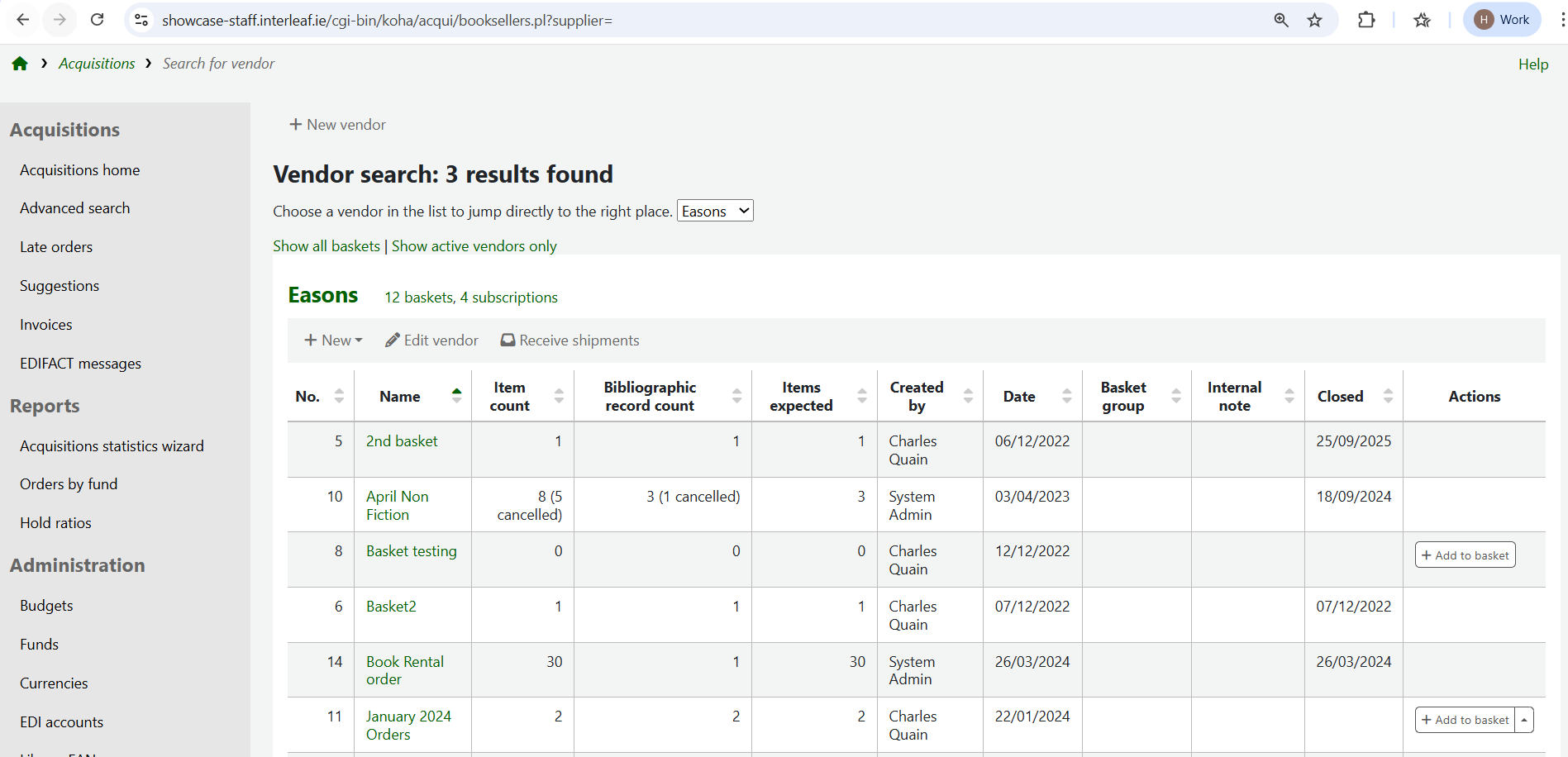Sort table by Date column arrows
The height and width of the screenshot is (757, 1568).
[x=1066, y=397]
